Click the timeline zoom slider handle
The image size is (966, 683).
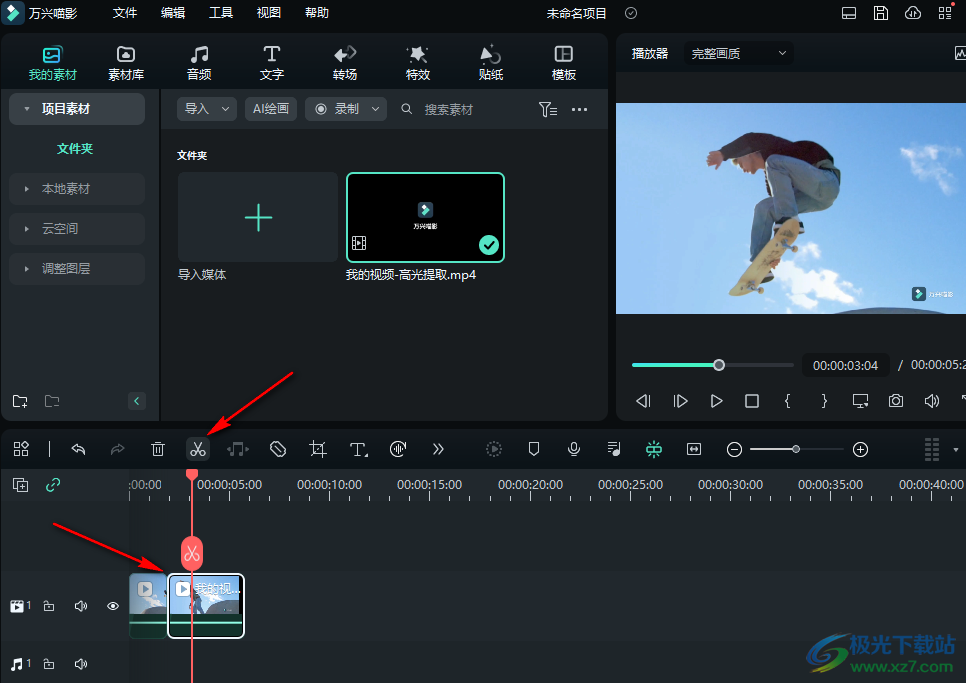796,449
